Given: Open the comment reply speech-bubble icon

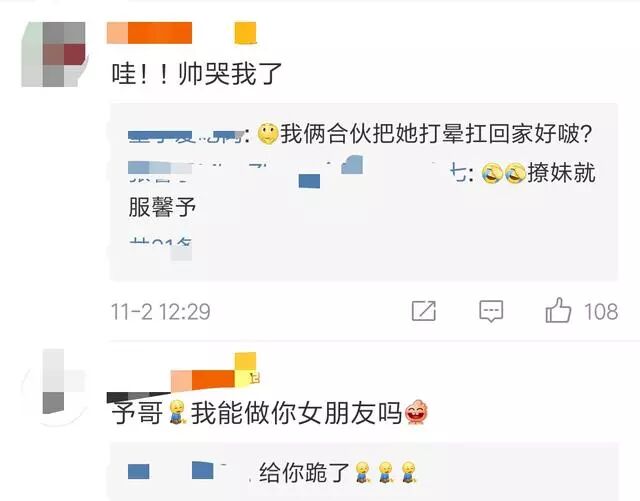Looking at the screenshot, I should [491, 312].
